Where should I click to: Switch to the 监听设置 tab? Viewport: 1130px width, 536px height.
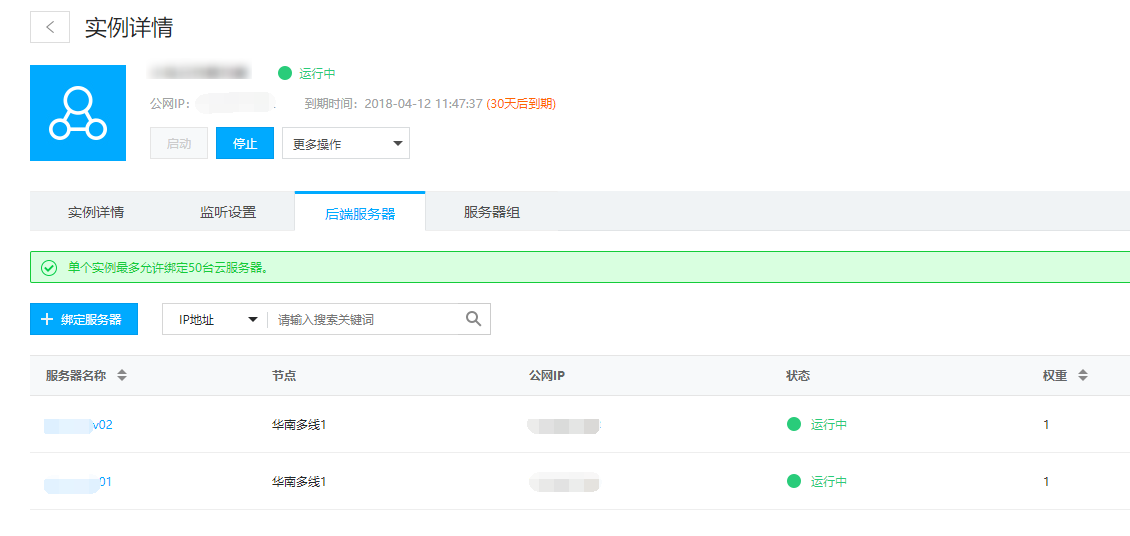coord(228,212)
